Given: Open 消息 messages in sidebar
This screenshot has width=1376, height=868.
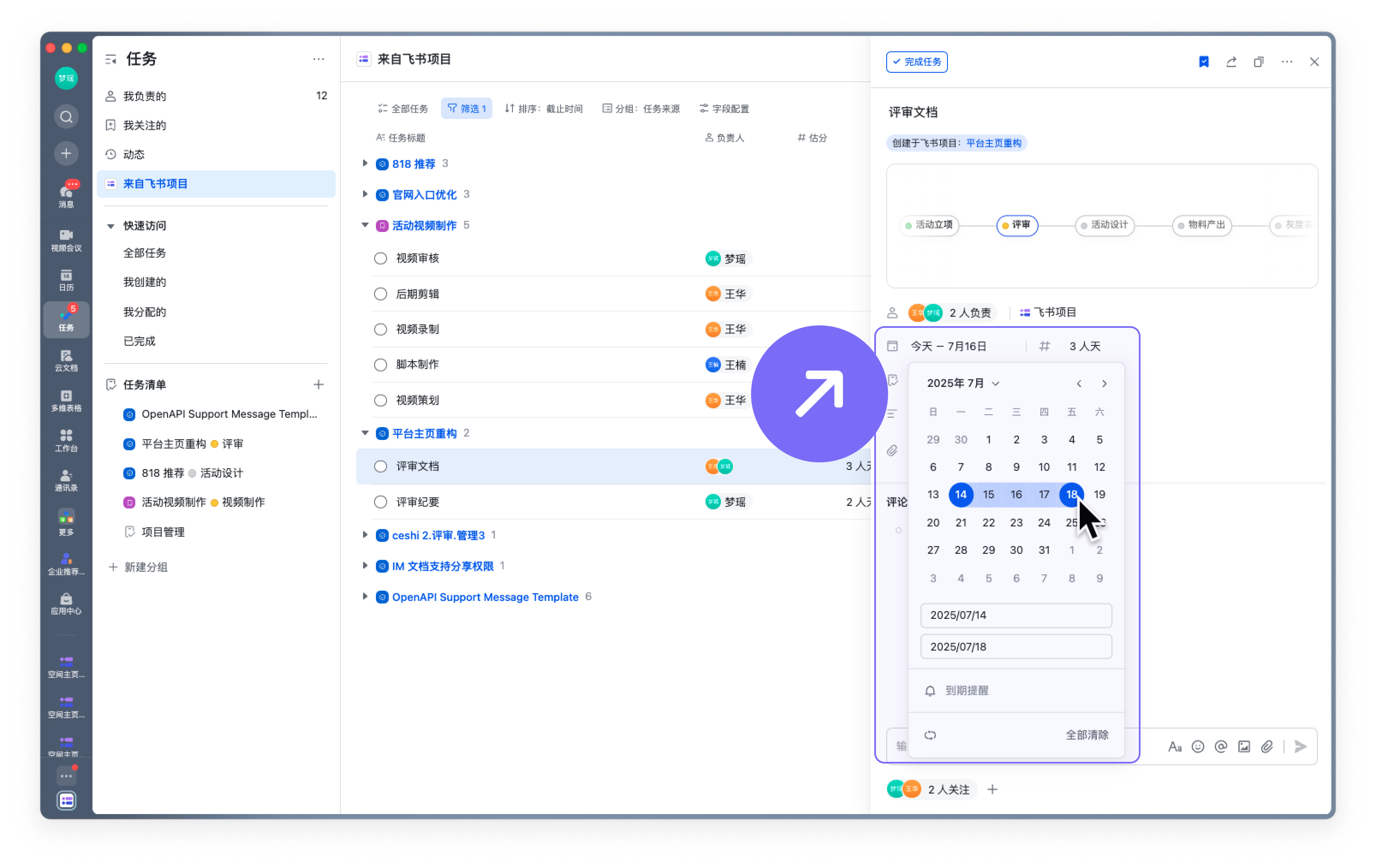Looking at the screenshot, I should [66, 194].
